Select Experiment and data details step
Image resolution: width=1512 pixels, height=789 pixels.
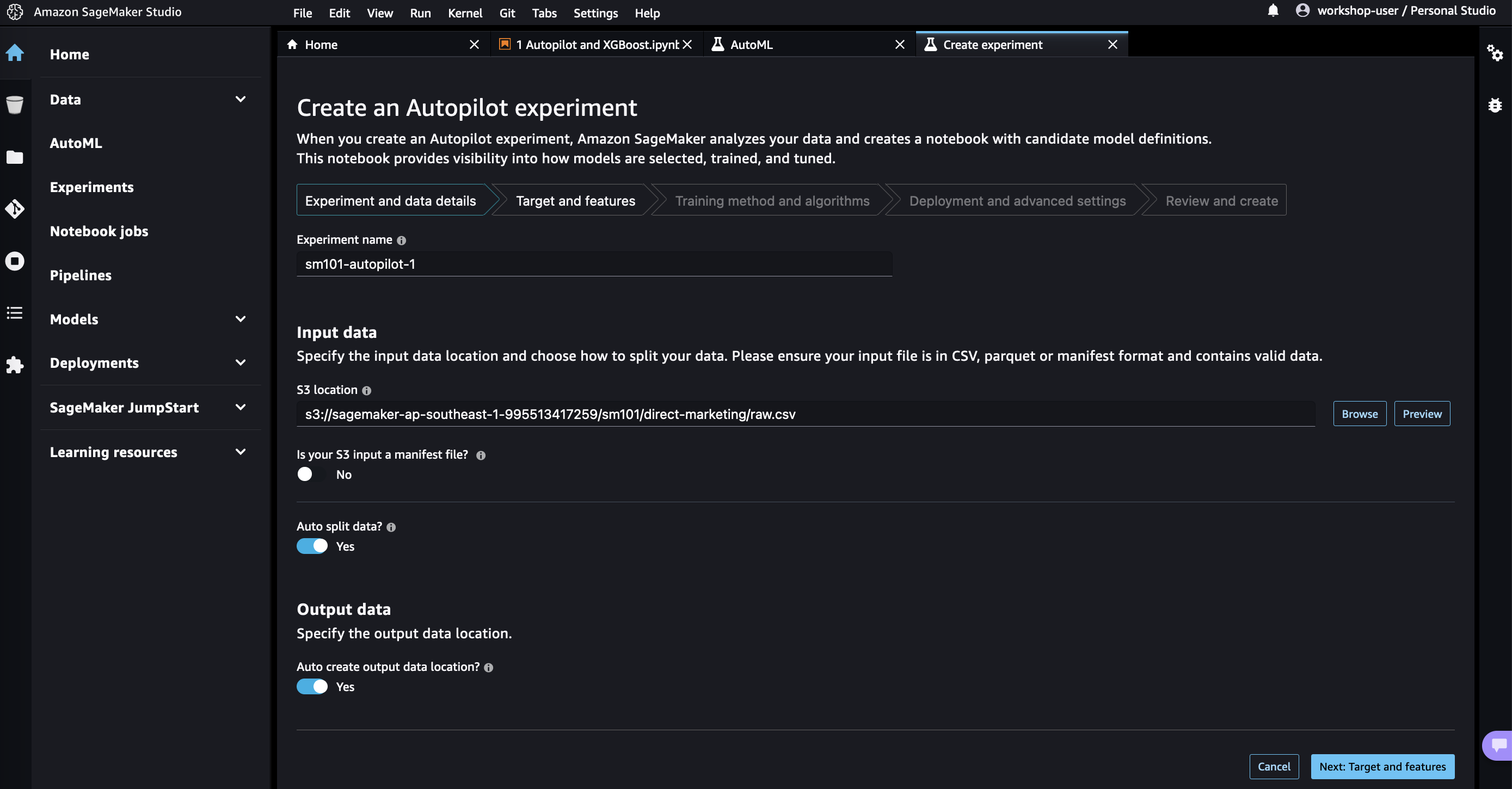[390, 201]
